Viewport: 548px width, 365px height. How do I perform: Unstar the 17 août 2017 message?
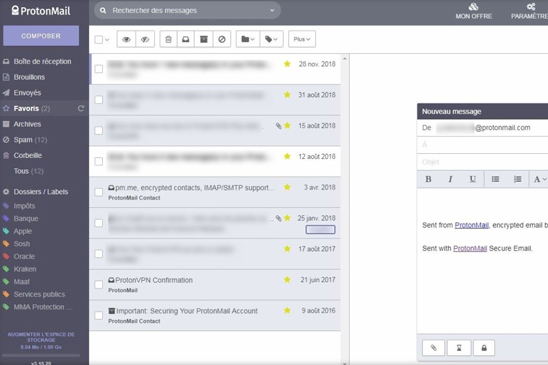pyautogui.click(x=287, y=249)
